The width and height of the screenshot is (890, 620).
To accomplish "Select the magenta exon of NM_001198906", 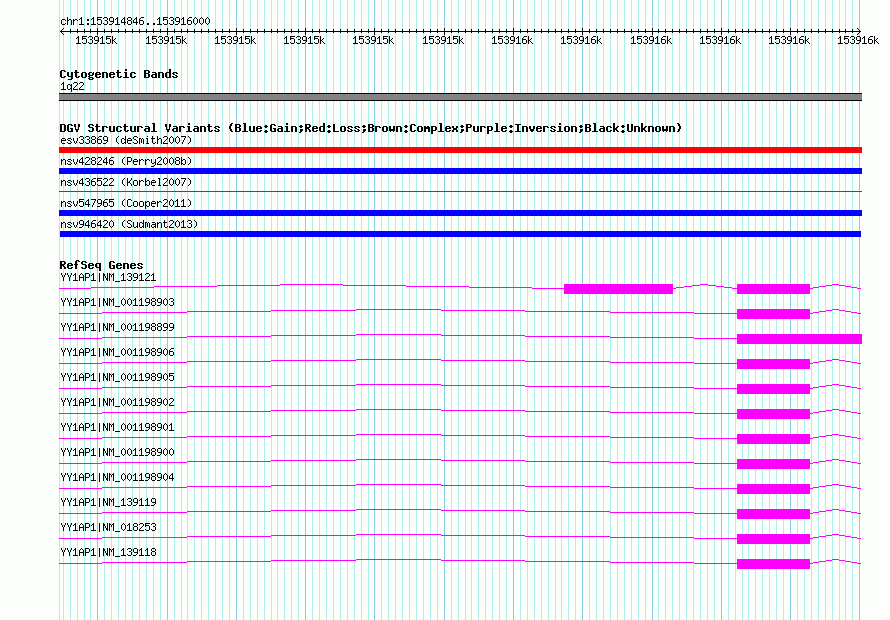I will coord(773,364).
